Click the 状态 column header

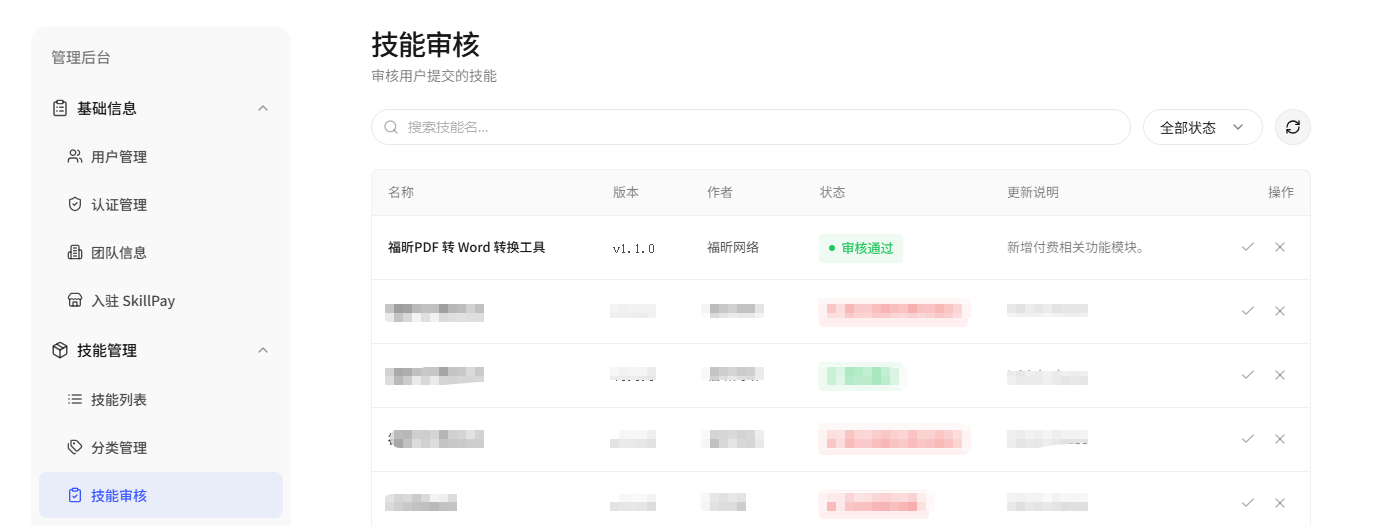[x=833, y=192]
